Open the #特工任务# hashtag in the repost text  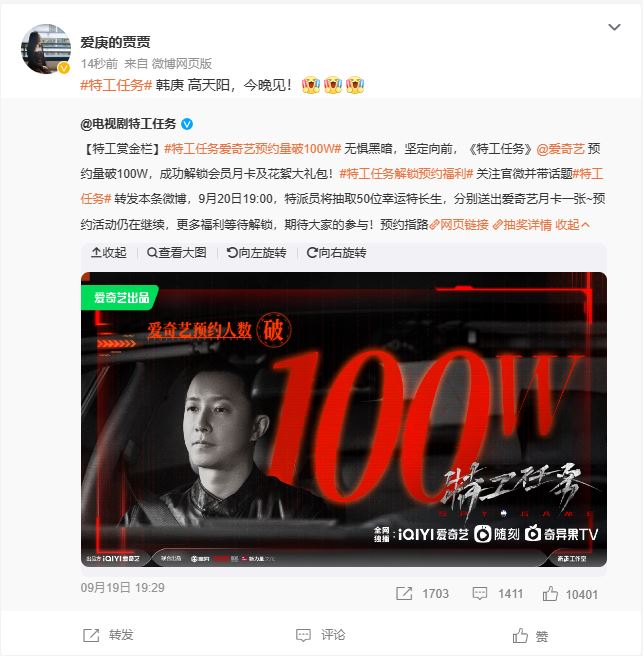tap(116, 85)
